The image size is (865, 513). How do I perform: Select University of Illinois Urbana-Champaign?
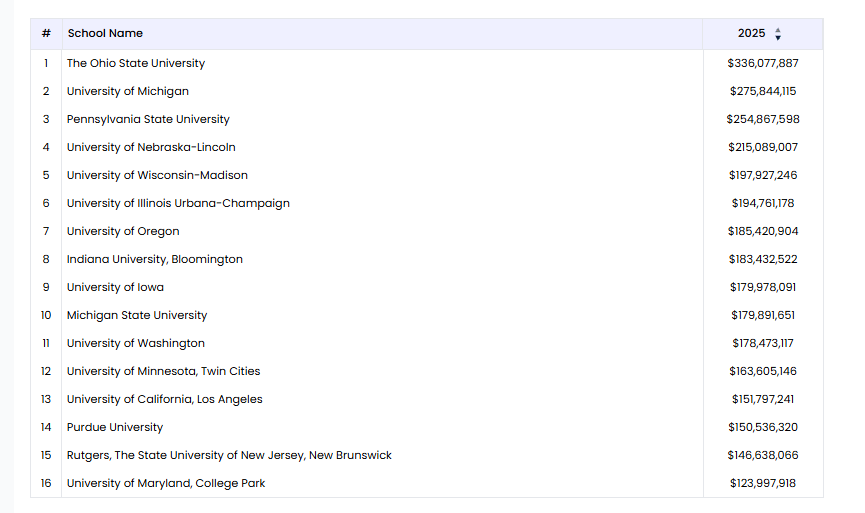[x=178, y=203]
